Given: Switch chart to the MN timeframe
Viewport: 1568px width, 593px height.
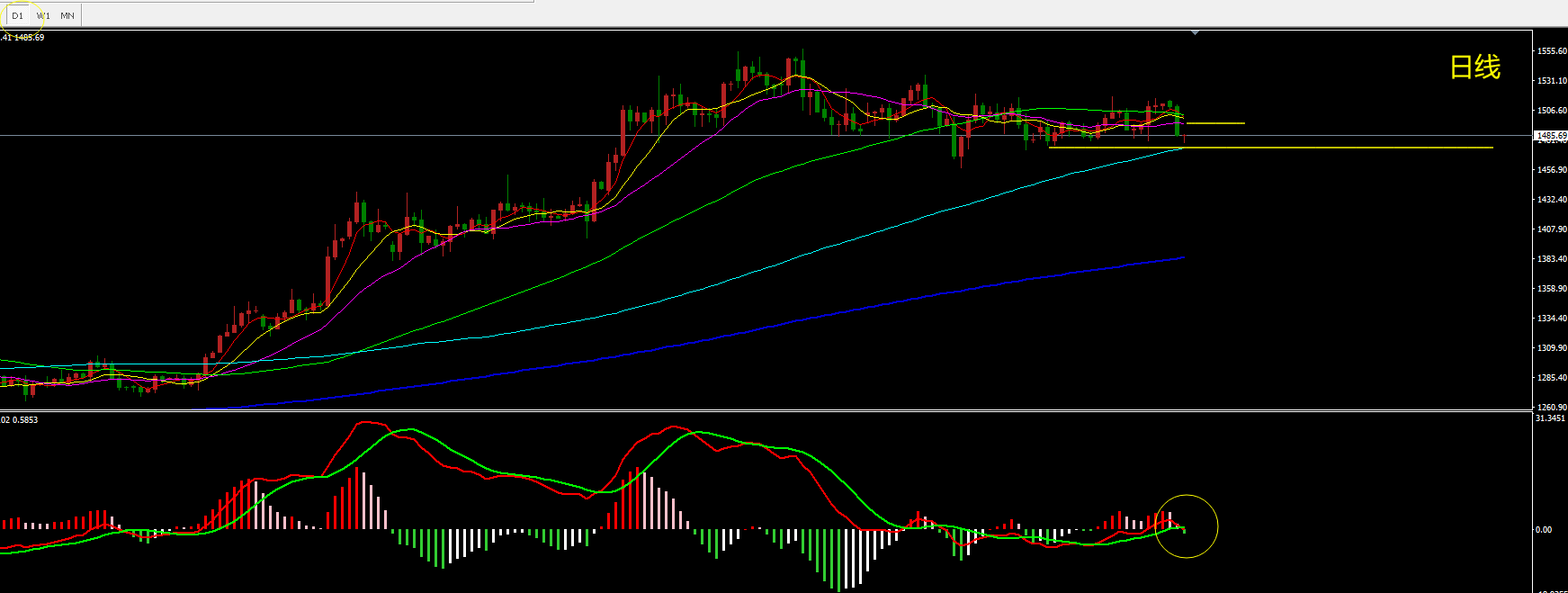Looking at the screenshot, I should 67,15.
